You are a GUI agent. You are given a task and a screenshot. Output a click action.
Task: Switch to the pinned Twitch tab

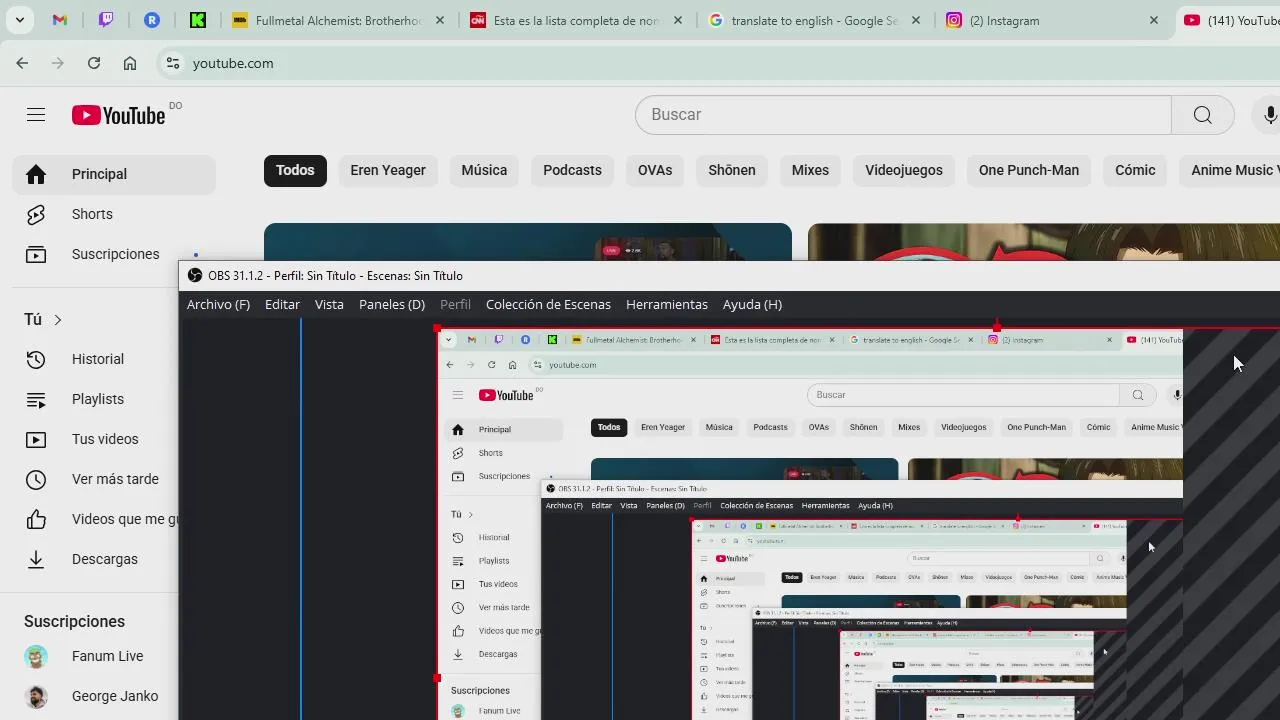click(106, 20)
